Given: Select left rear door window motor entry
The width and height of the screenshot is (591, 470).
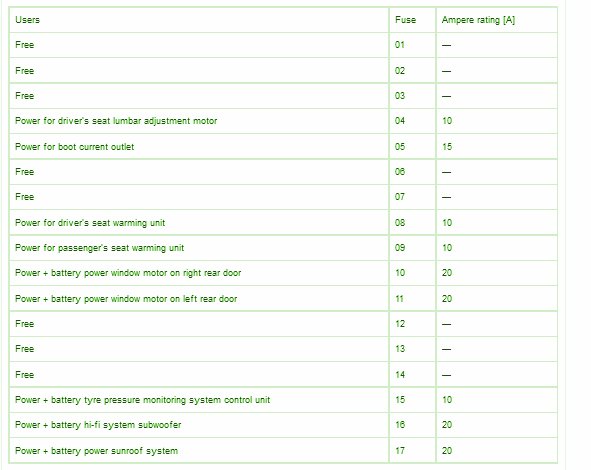Looking at the screenshot, I should (126, 299).
